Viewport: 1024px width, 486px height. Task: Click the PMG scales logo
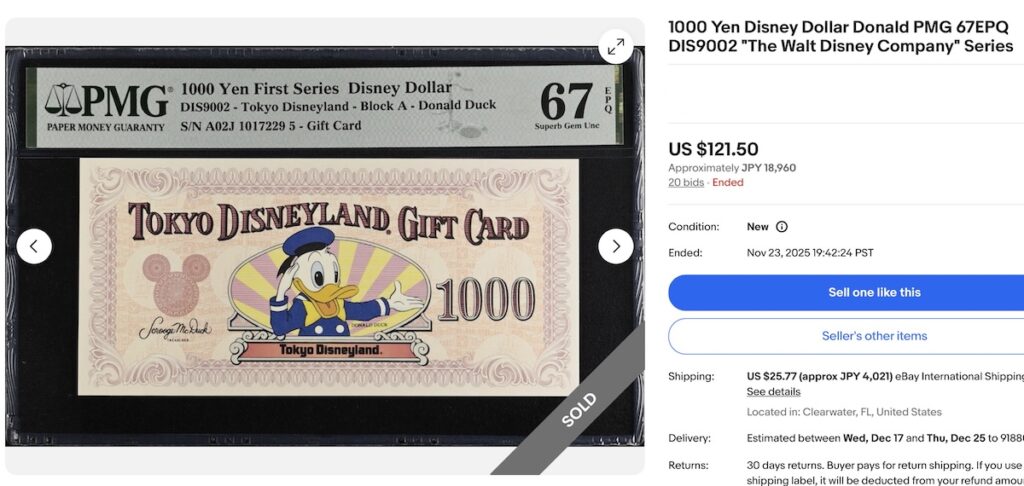[63, 100]
